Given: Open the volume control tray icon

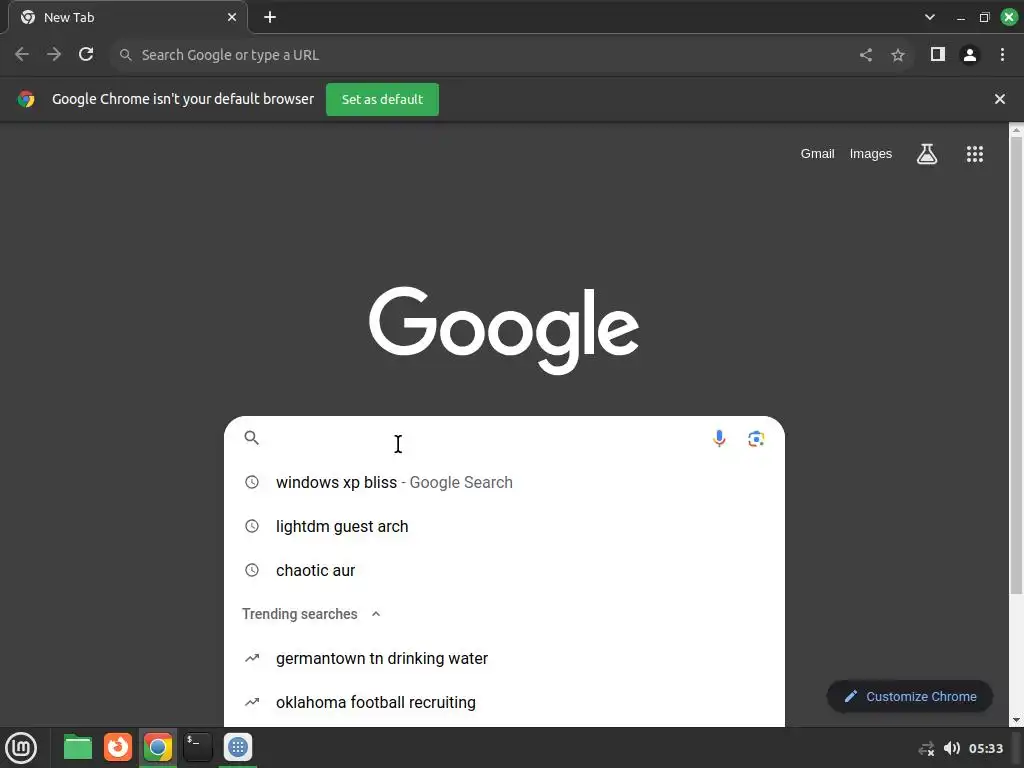Looking at the screenshot, I should (x=952, y=748).
